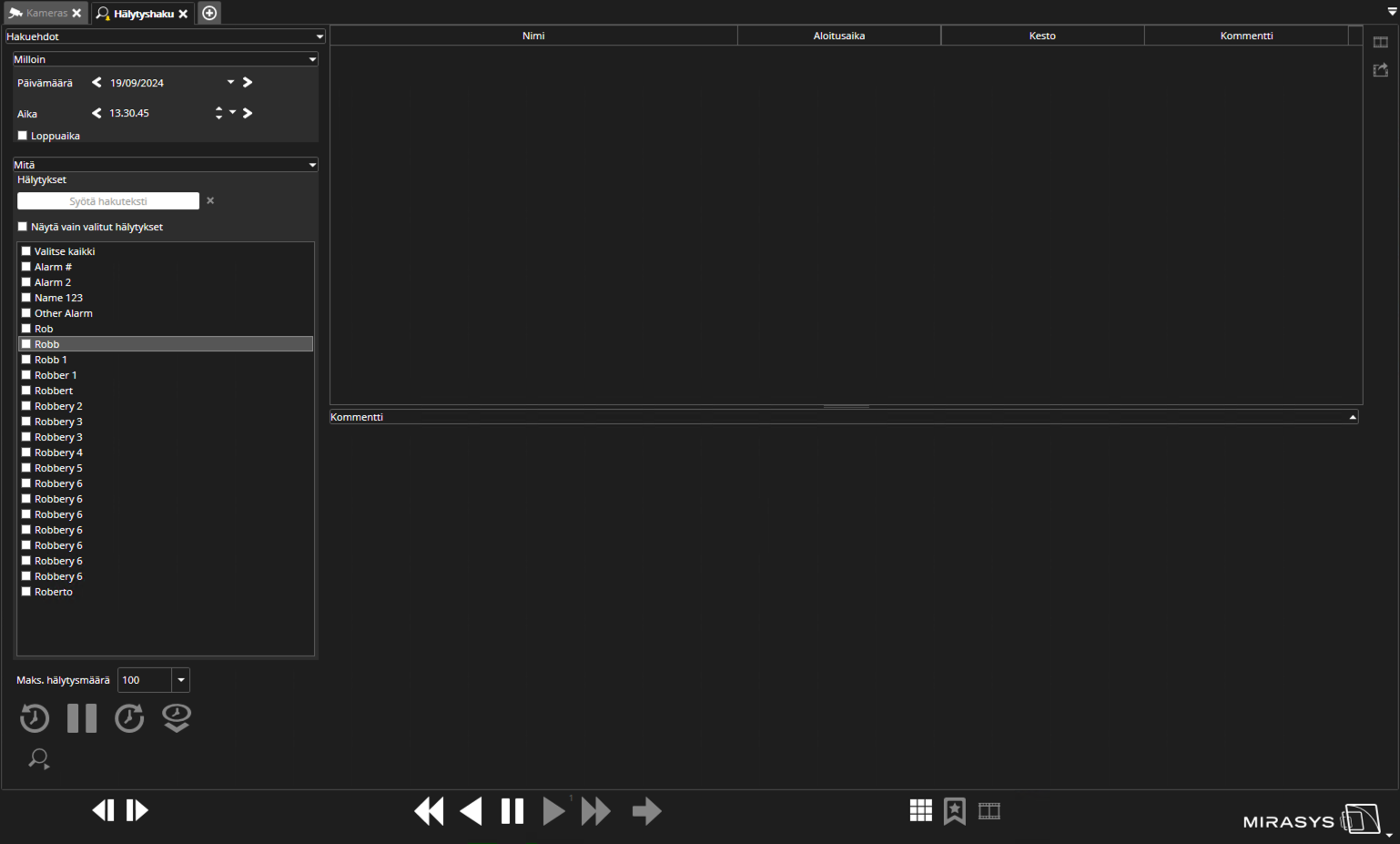
Task: Click the magnifier search icon below playback icons
Action: point(38,758)
